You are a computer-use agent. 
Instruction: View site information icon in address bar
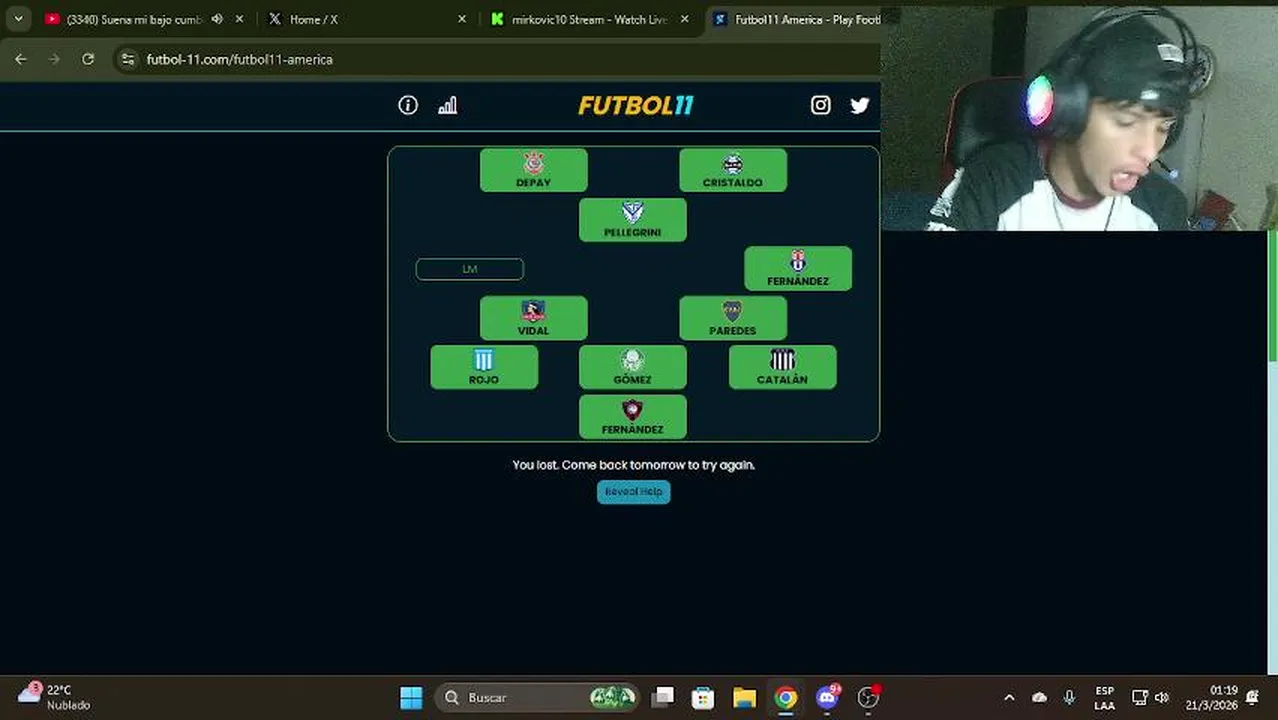(x=127, y=59)
